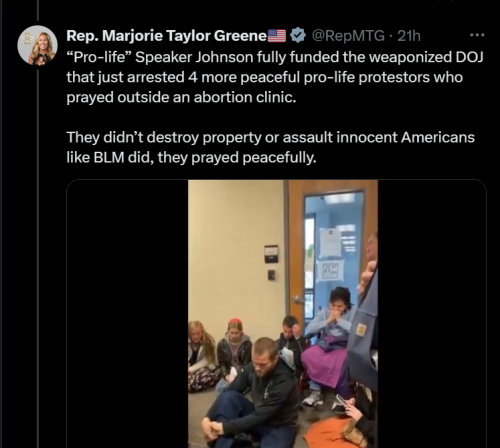Select the vertical thread connector line below avatar
This screenshot has height=448, width=500.
tap(38, 257)
